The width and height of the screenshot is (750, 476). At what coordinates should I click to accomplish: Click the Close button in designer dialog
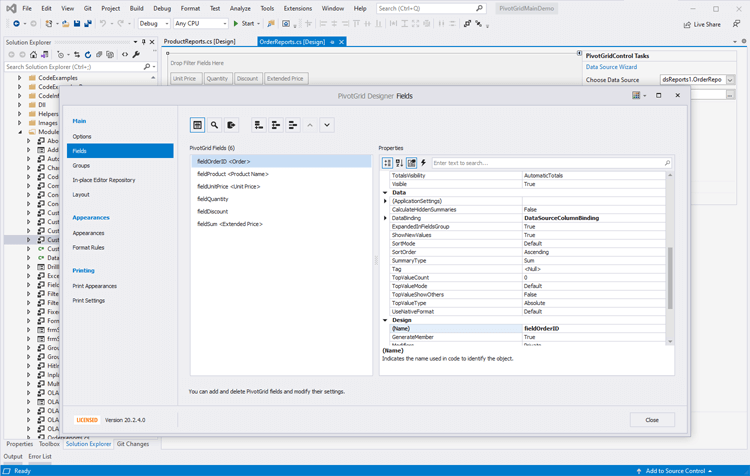(652, 420)
